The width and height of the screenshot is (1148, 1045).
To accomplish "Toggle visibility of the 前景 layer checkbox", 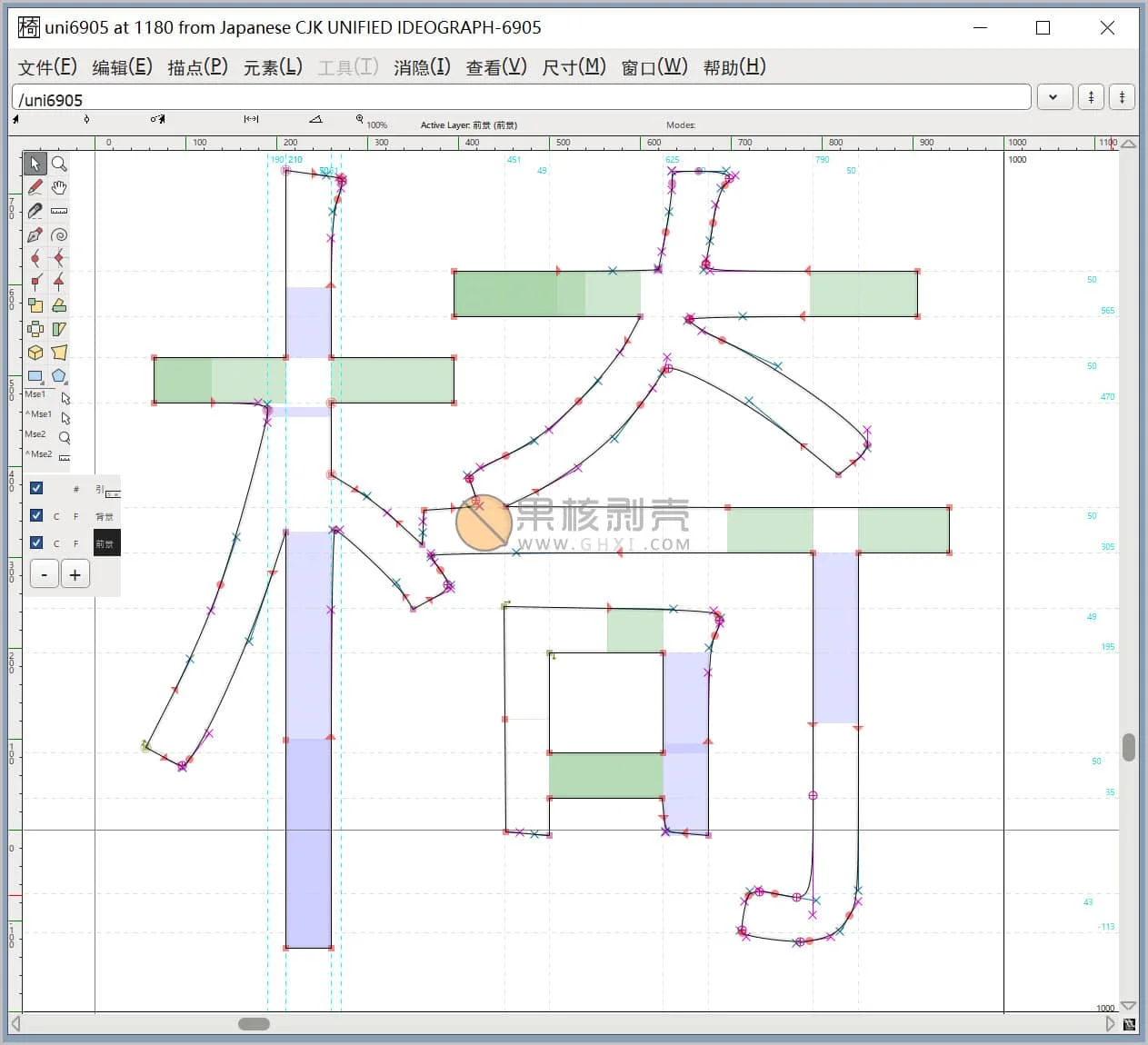I will click(x=36, y=542).
